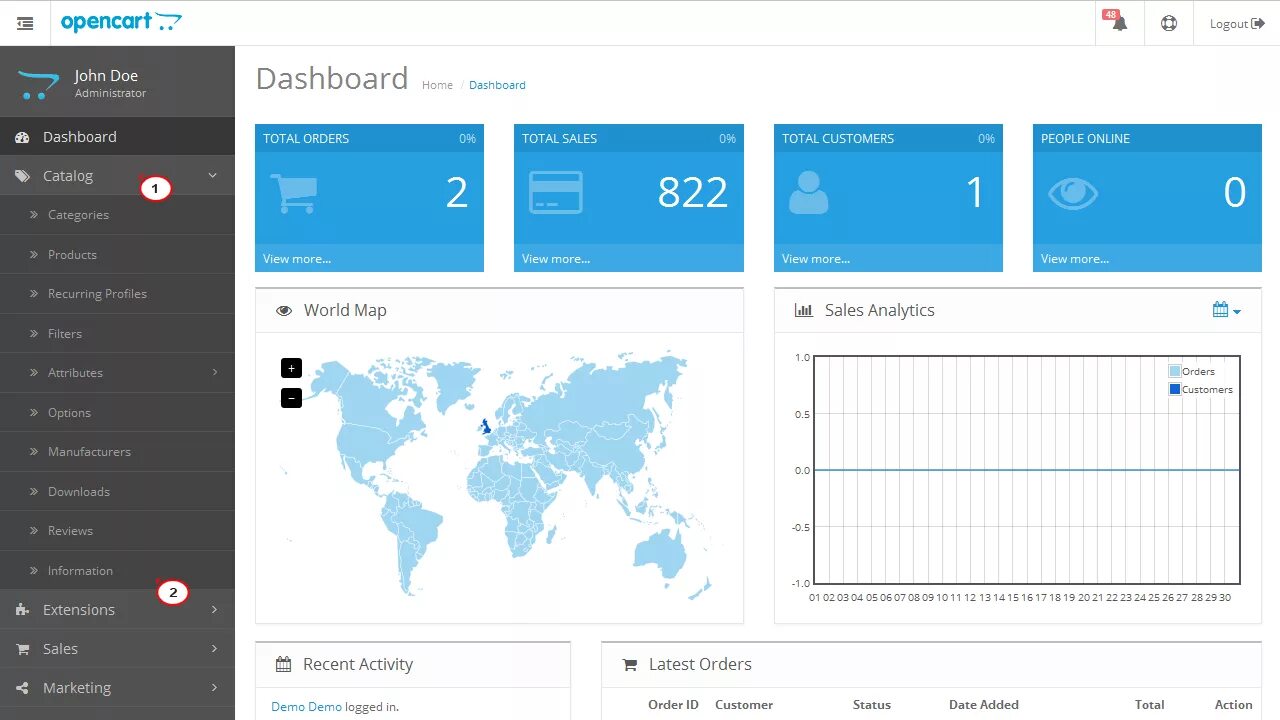Toggle the sidebar menu hamburger icon
The image size is (1280, 720).
click(25, 23)
